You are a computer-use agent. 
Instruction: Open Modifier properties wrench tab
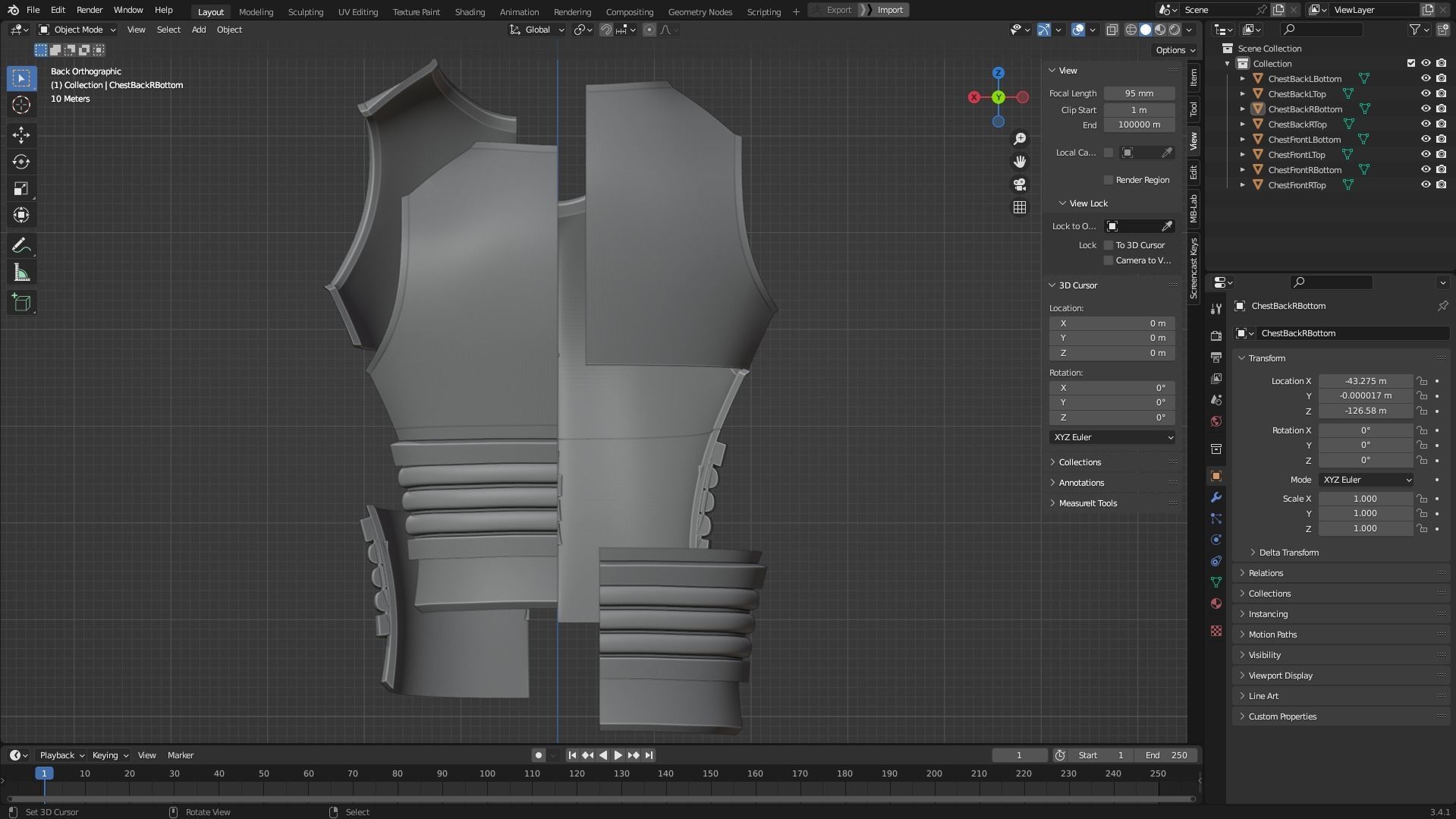point(1216,497)
